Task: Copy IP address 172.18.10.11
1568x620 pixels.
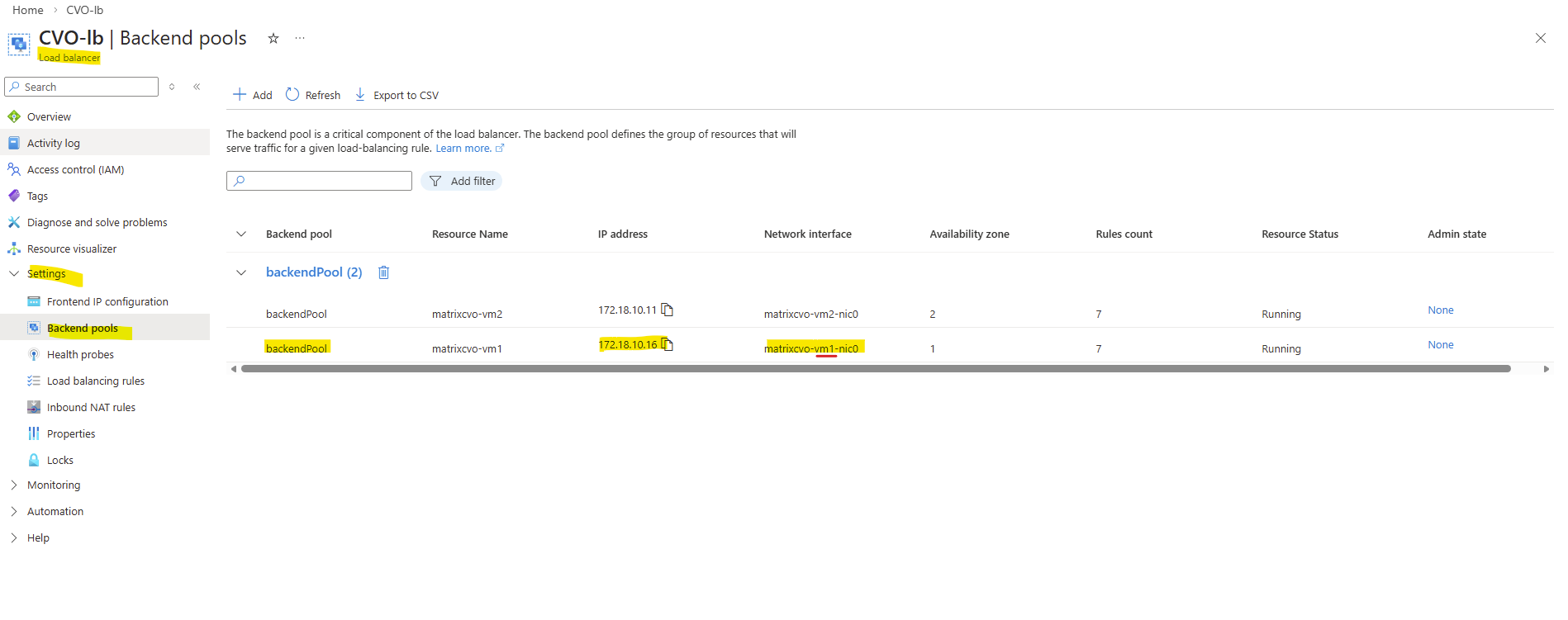Action: click(x=668, y=310)
